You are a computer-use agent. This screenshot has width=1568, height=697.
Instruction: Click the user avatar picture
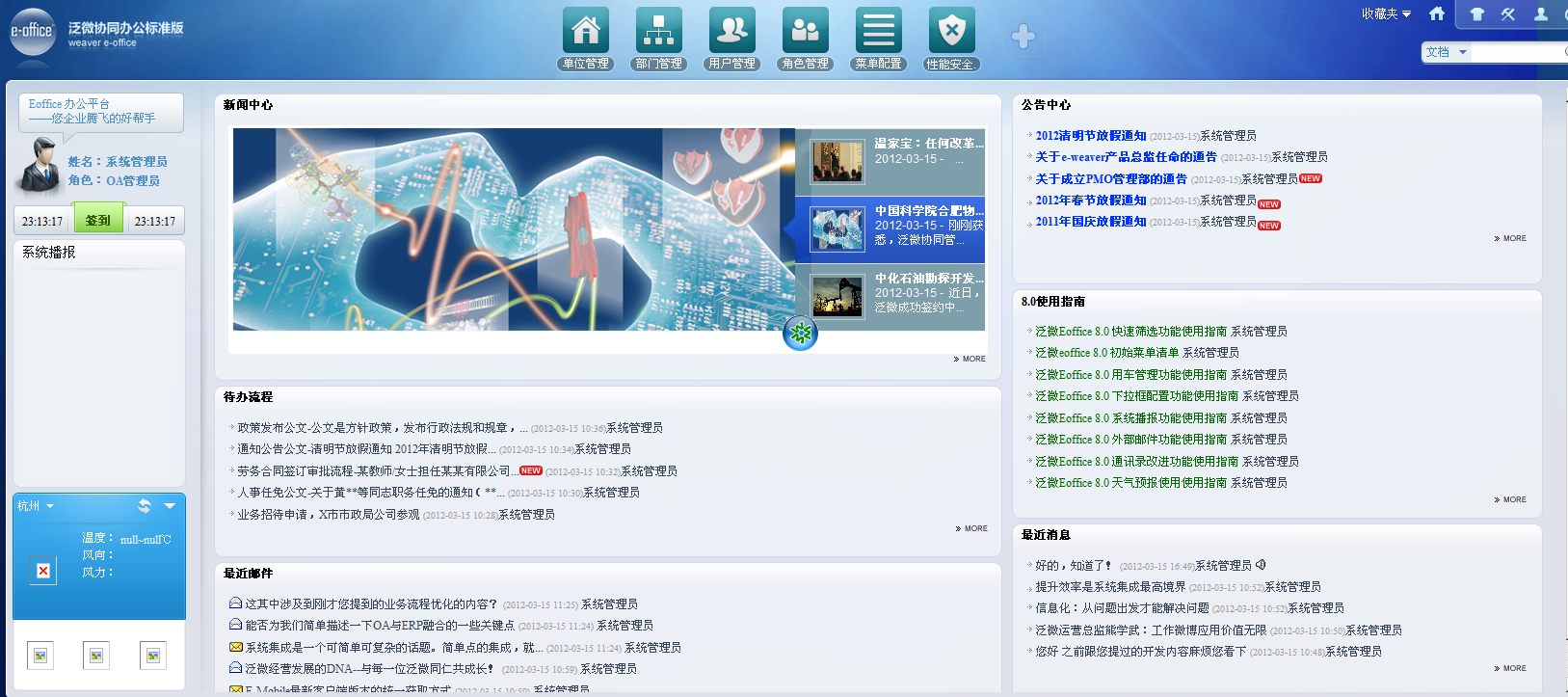point(40,165)
